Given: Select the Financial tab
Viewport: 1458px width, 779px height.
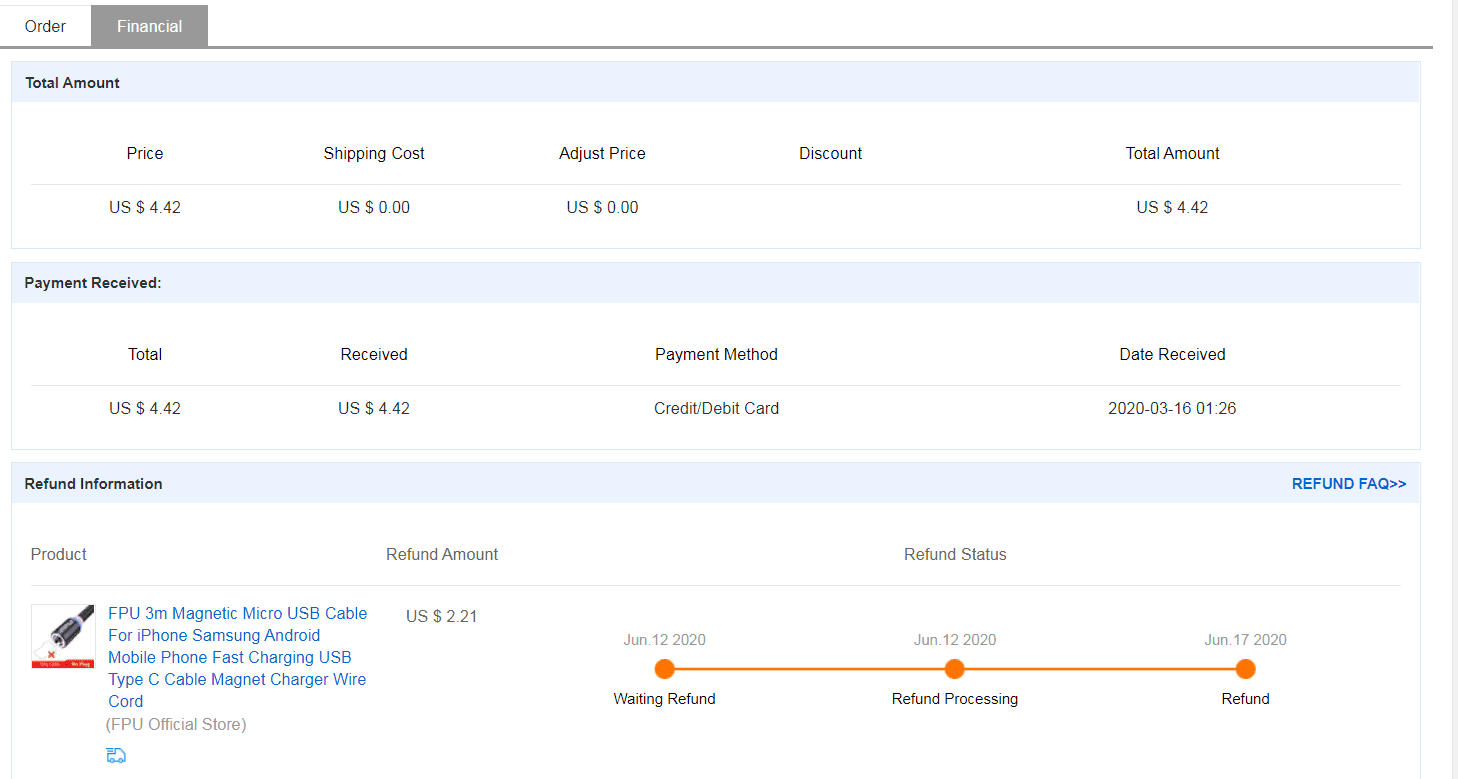Looking at the screenshot, I should [x=149, y=26].
